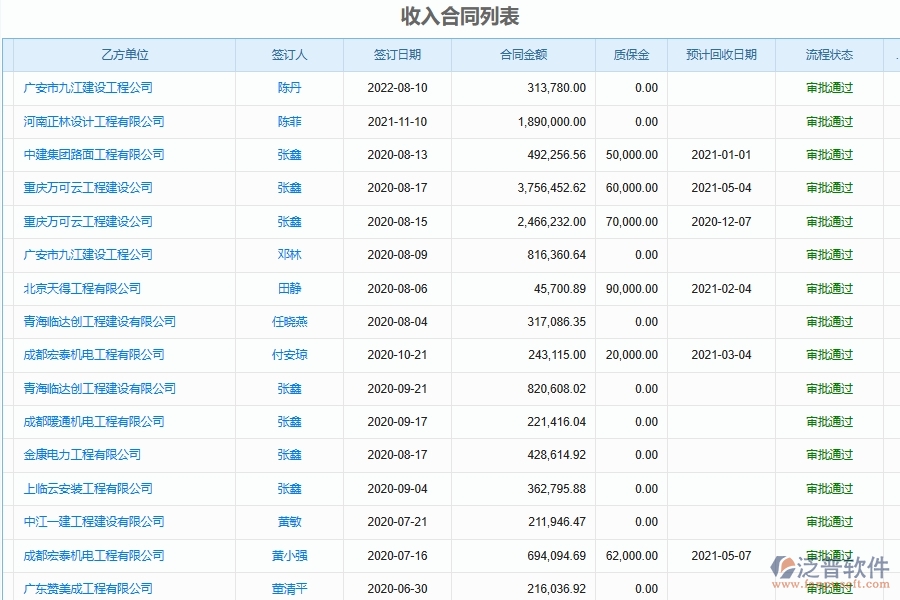Click date 2022-08-10 in first row
The width and height of the screenshot is (900, 600).
point(395,87)
